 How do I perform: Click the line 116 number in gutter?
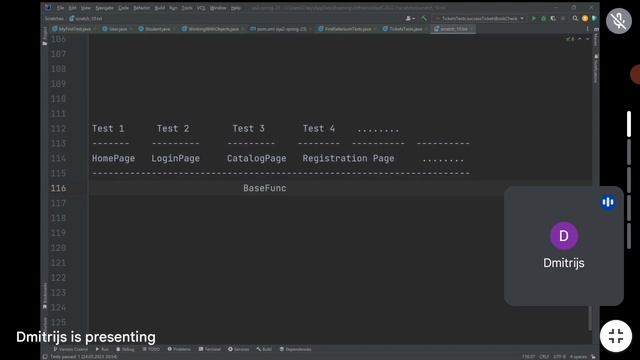[x=58, y=188]
